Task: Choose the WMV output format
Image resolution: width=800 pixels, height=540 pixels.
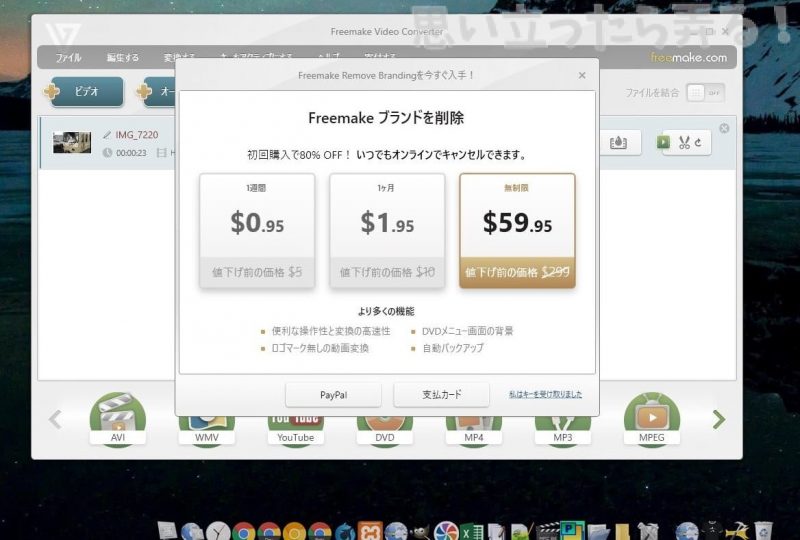Action: point(207,432)
